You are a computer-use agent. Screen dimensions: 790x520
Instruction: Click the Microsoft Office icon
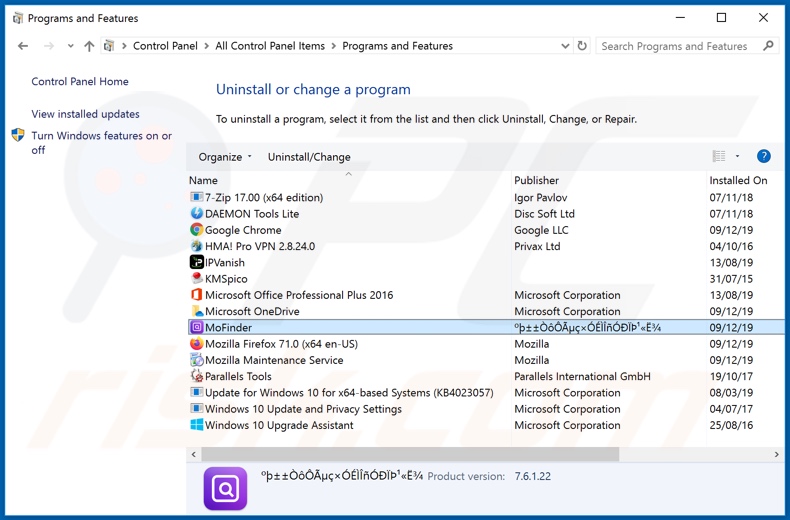(196, 295)
